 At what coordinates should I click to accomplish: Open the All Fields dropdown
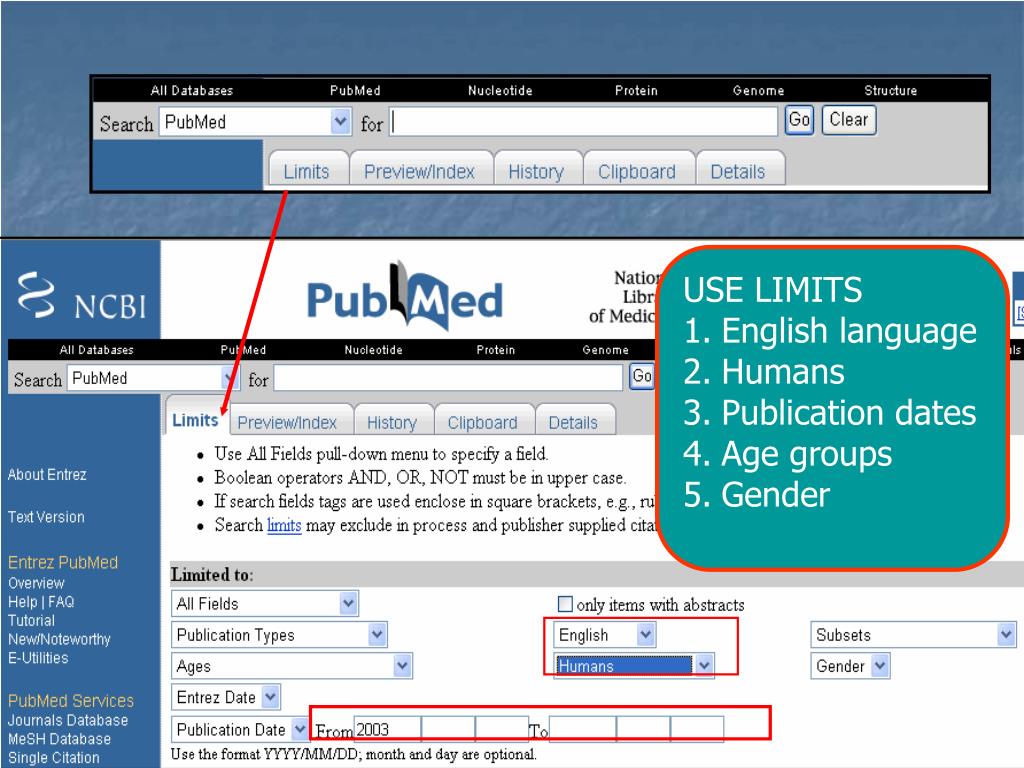point(264,603)
